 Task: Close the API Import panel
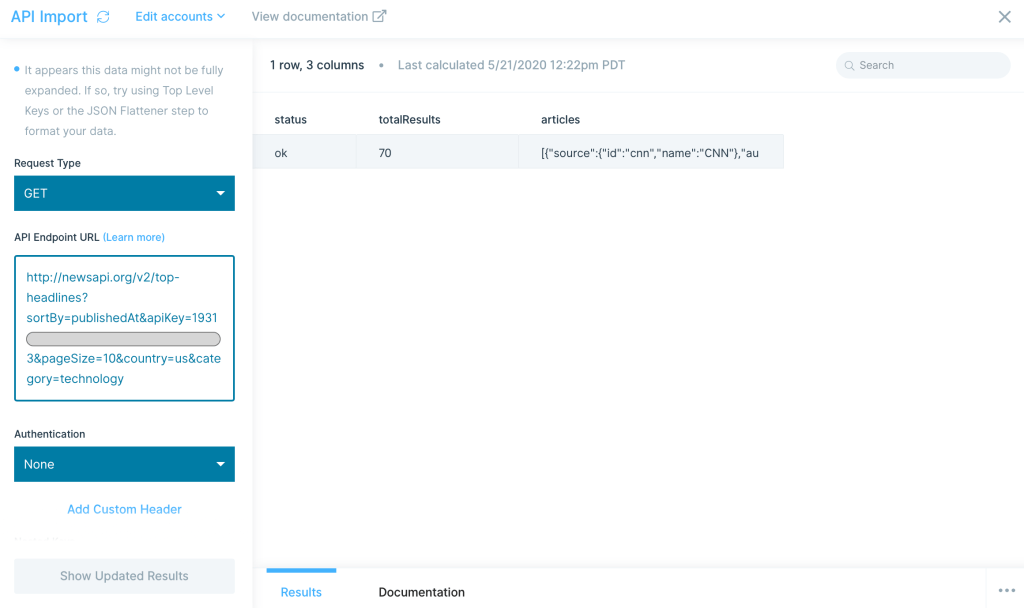coord(1004,17)
